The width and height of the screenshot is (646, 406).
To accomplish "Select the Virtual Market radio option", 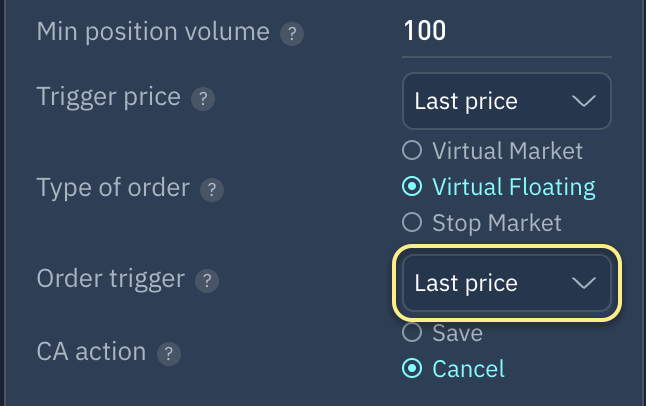I will [411, 152].
